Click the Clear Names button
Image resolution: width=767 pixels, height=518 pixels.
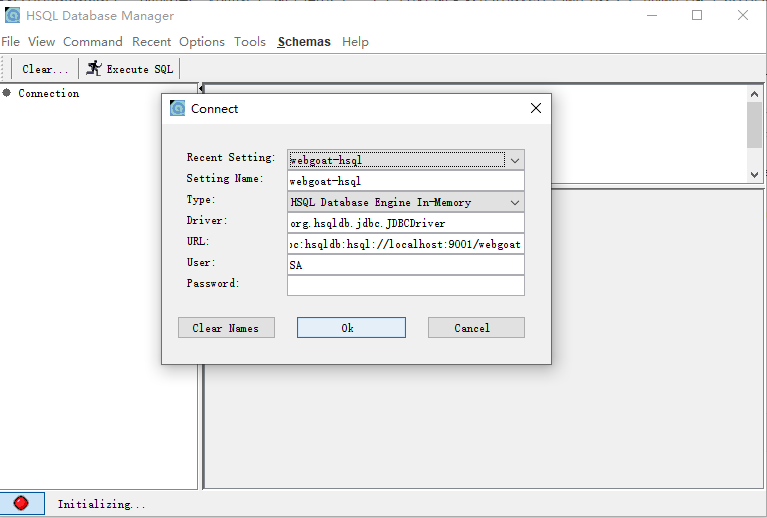pyautogui.click(x=226, y=328)
